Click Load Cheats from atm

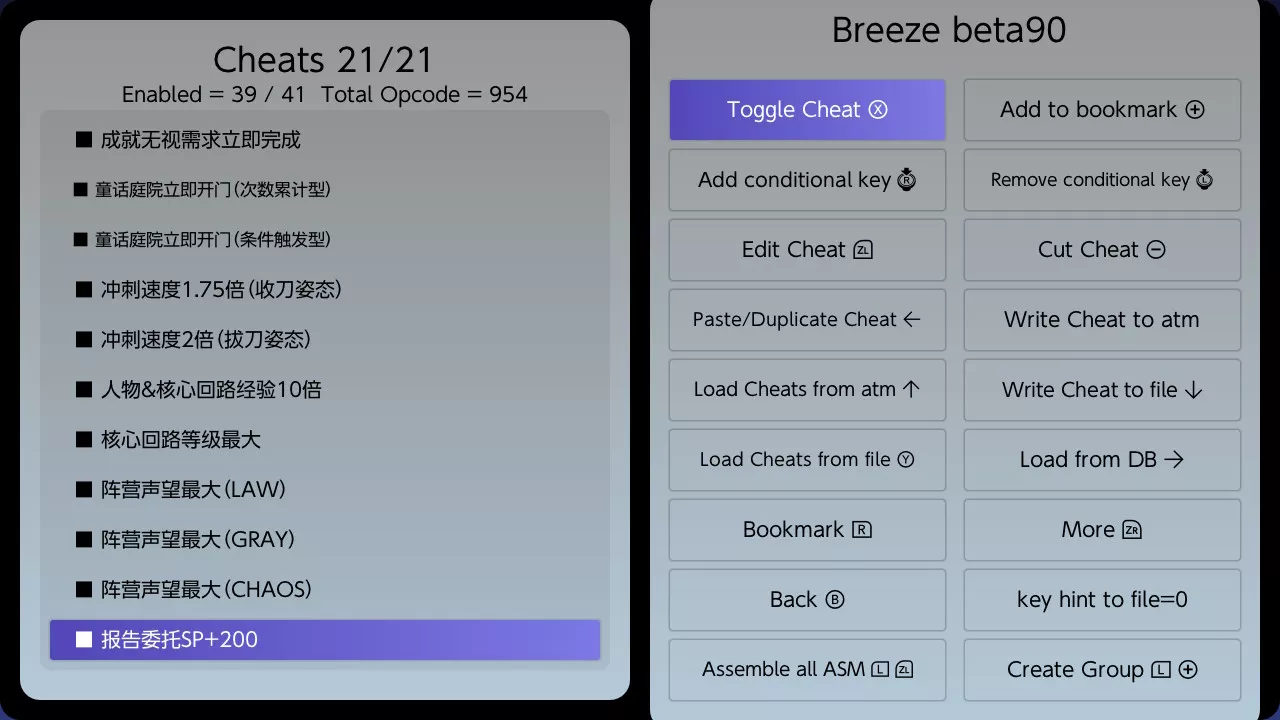[807, 390]
